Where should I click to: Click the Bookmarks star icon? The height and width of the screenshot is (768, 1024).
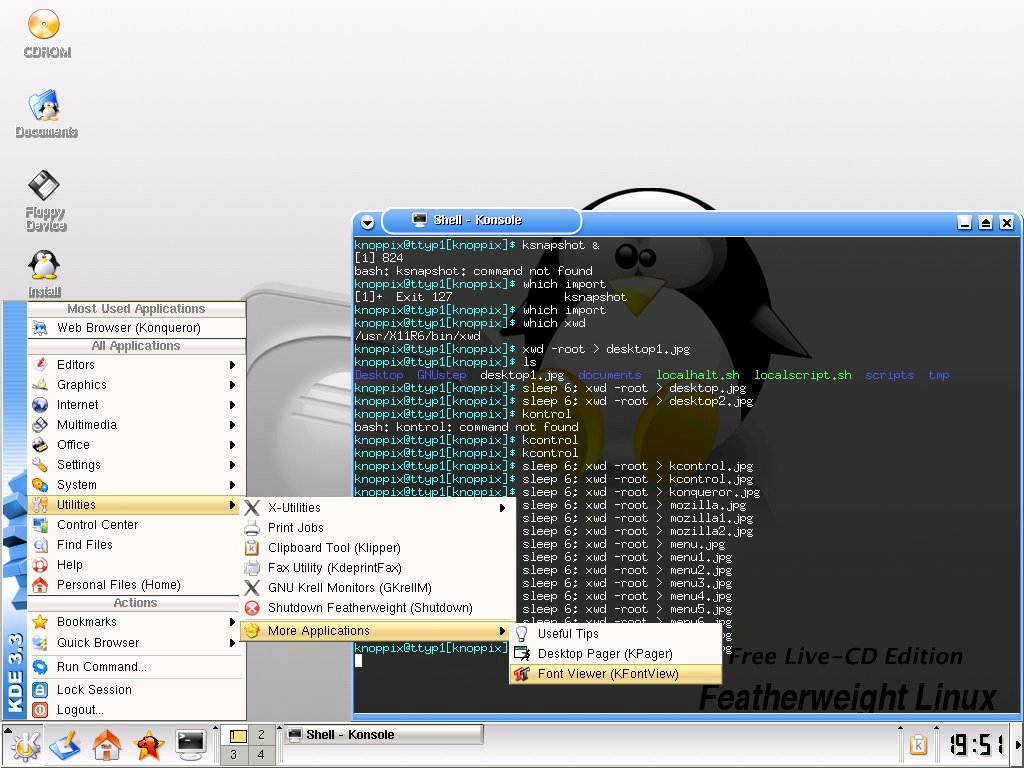coord(40,622)
